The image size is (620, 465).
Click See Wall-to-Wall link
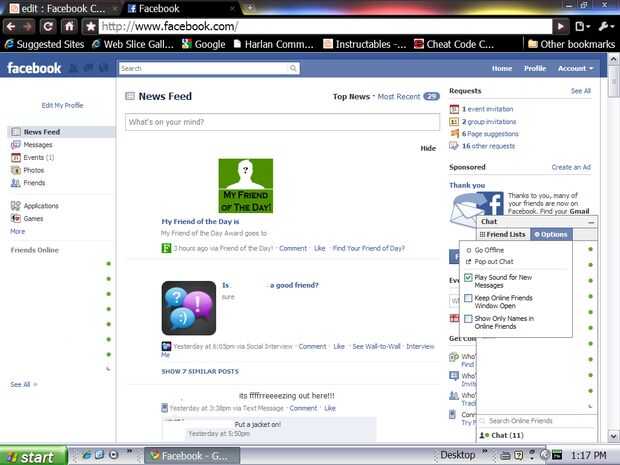pos(376,346)
